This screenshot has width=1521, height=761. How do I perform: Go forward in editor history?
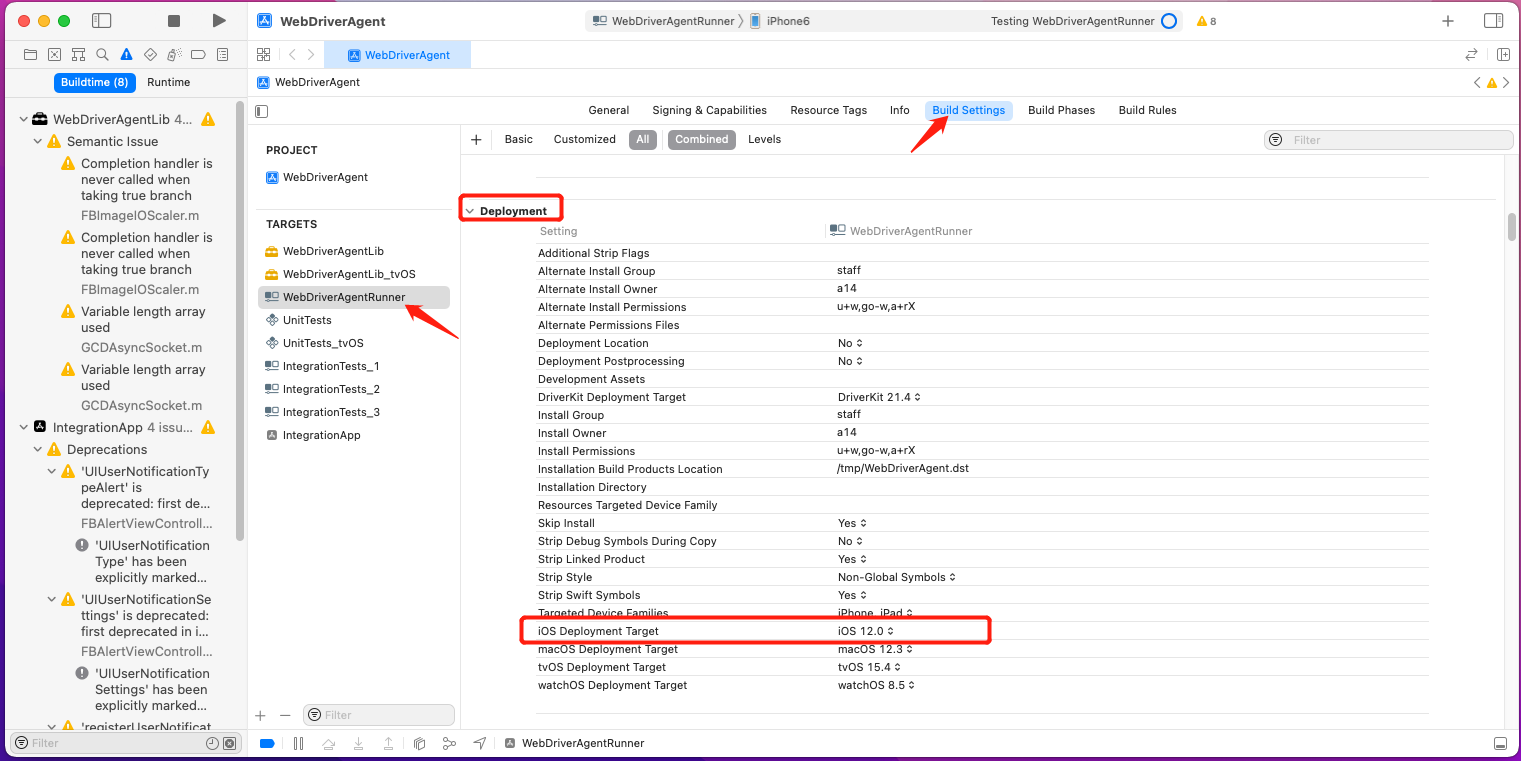pyautogui.click(x=311, y=55)
